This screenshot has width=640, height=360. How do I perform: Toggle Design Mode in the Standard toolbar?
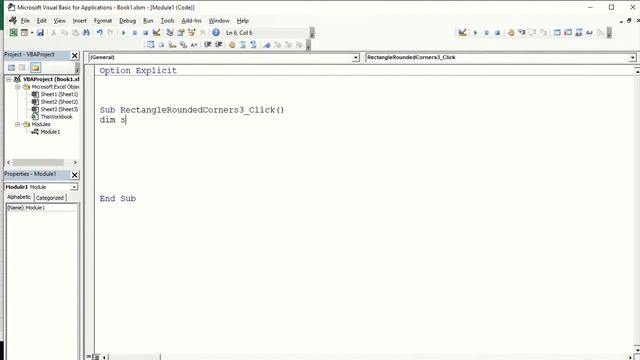156,33
